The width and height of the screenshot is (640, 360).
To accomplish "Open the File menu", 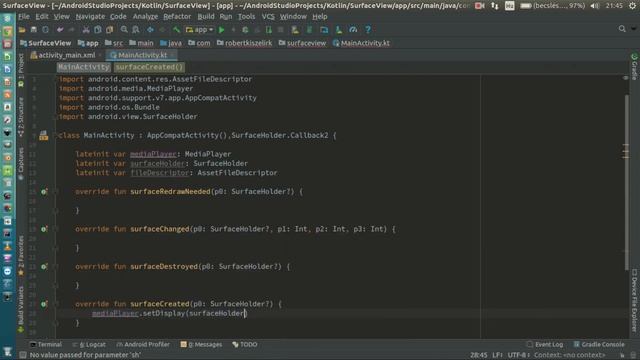I will pyautogui.click(x=24, y=17).
